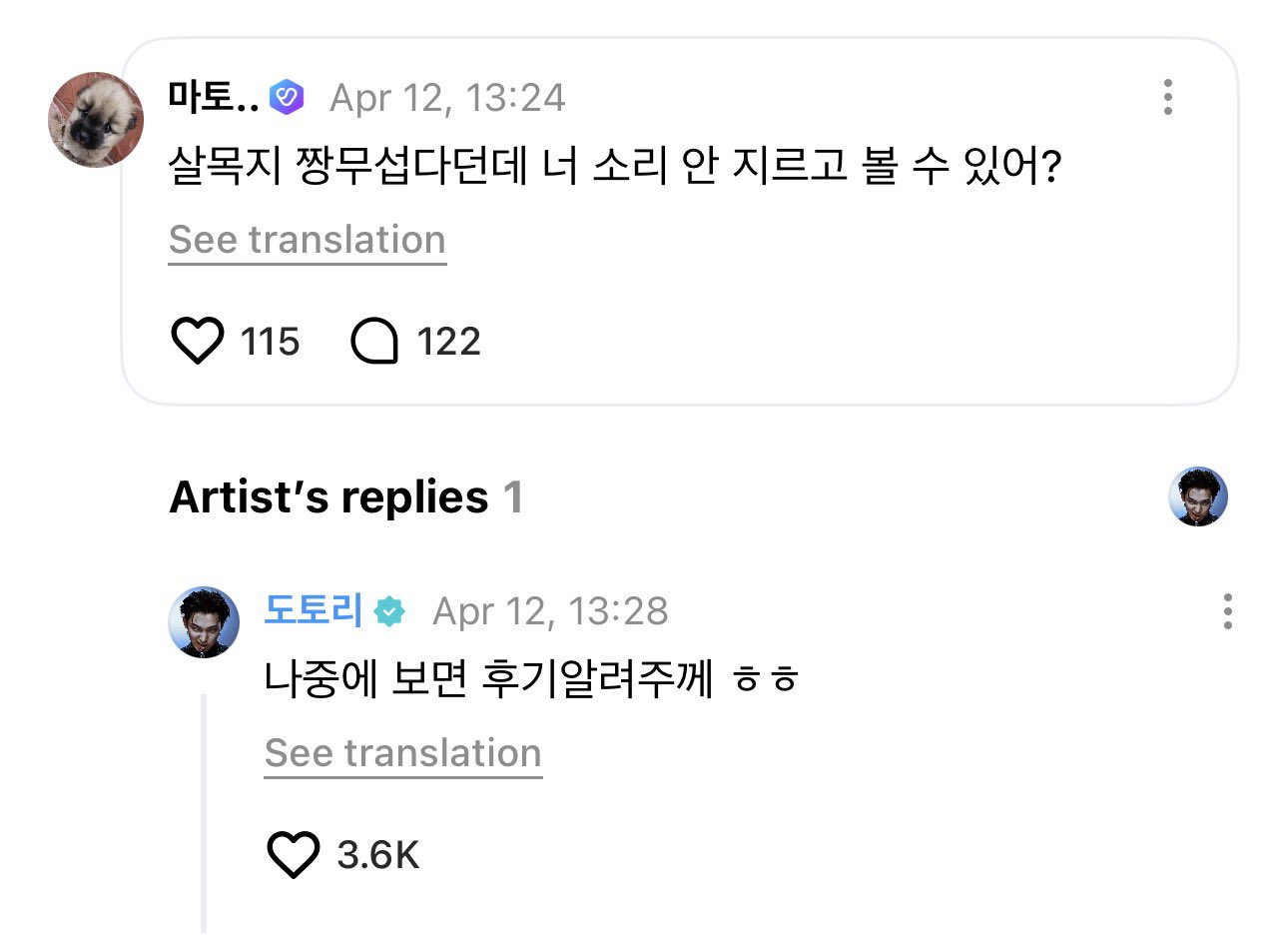1288x952 pixels.
Task: View 도토리's profile avatar on the reply
Action: coord(204,621)
